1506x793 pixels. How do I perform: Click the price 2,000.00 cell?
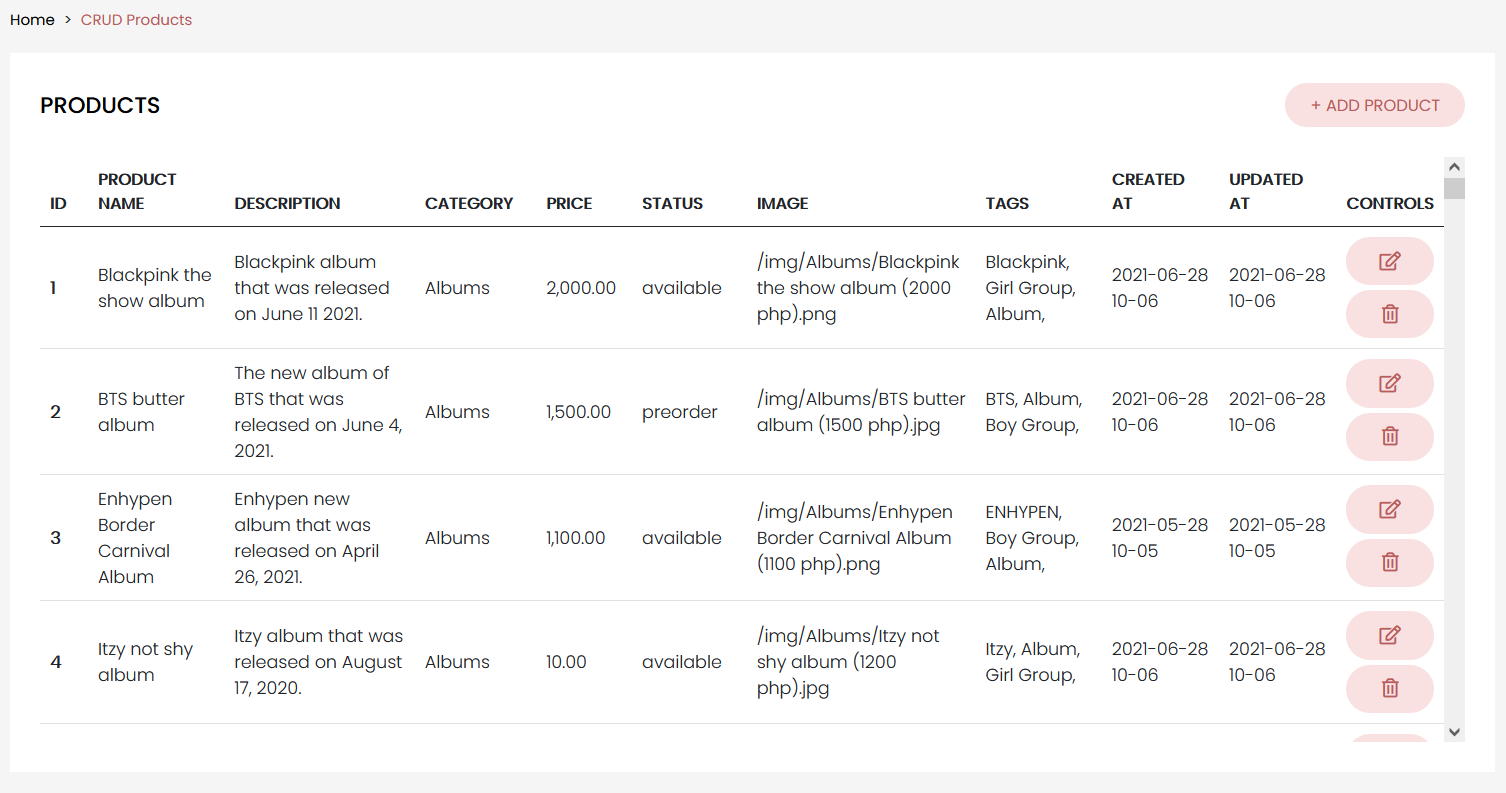coord(581,288)
